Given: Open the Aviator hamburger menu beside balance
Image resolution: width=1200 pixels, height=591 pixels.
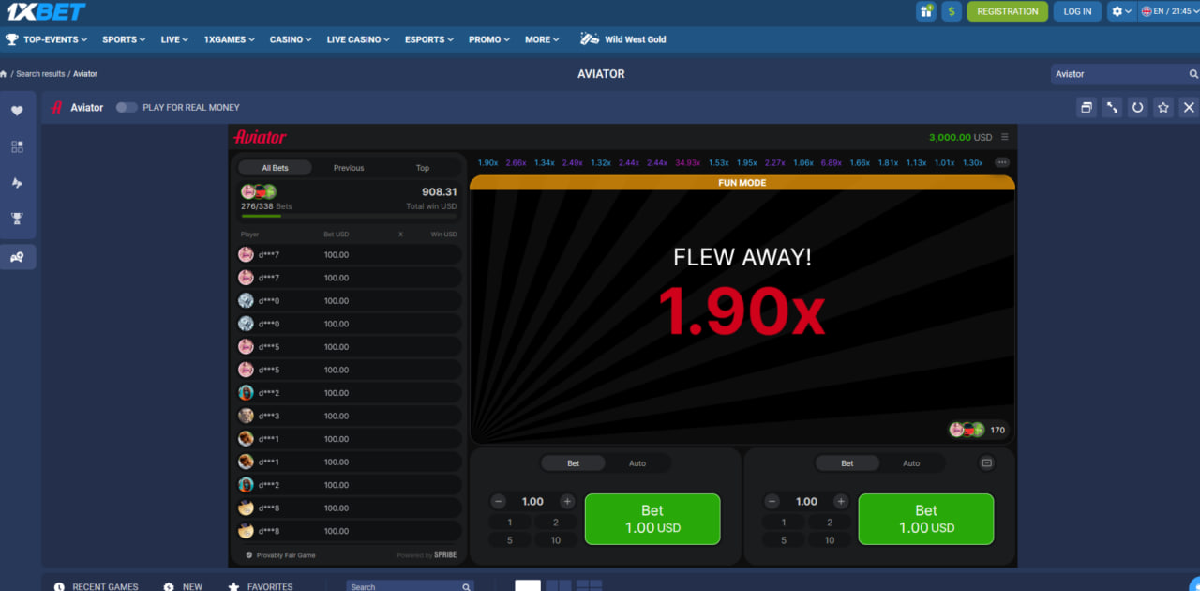Looking at the screenshot, I should pyautogui.click(x=1005, y=137).
